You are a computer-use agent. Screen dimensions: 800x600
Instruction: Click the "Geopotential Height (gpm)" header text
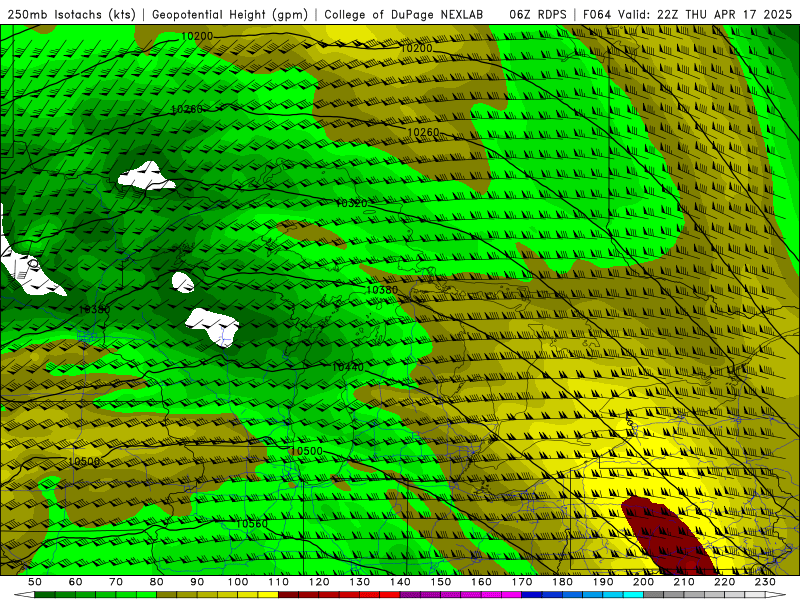point(230,15)
